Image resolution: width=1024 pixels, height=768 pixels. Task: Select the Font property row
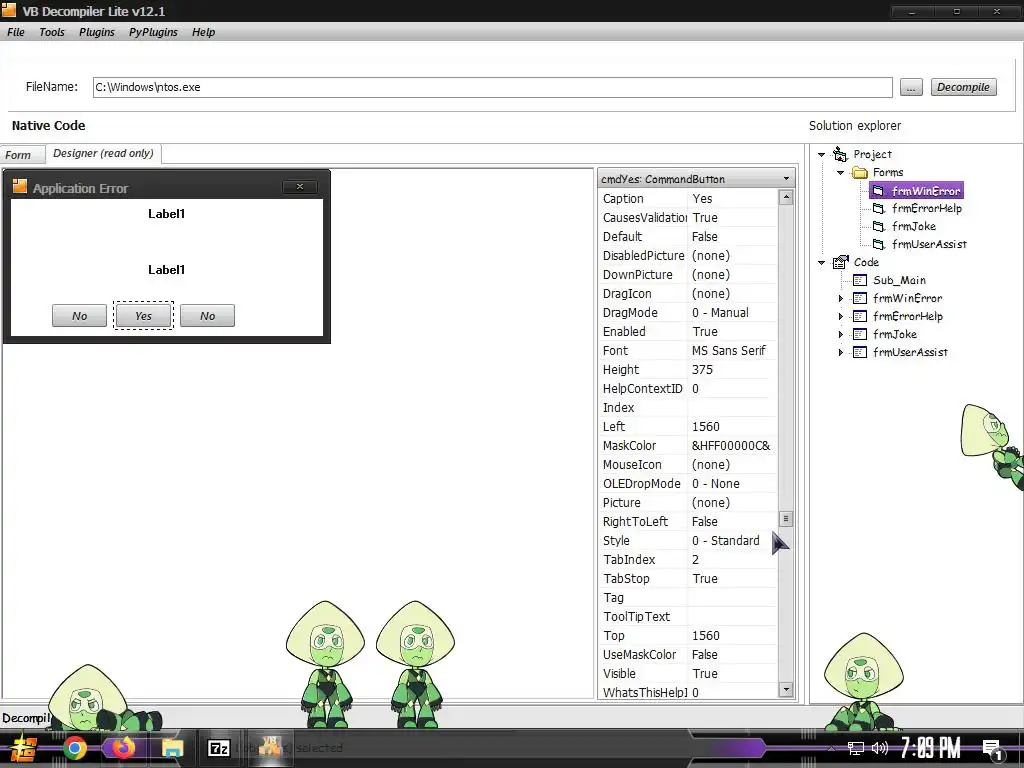click(688, 351)
